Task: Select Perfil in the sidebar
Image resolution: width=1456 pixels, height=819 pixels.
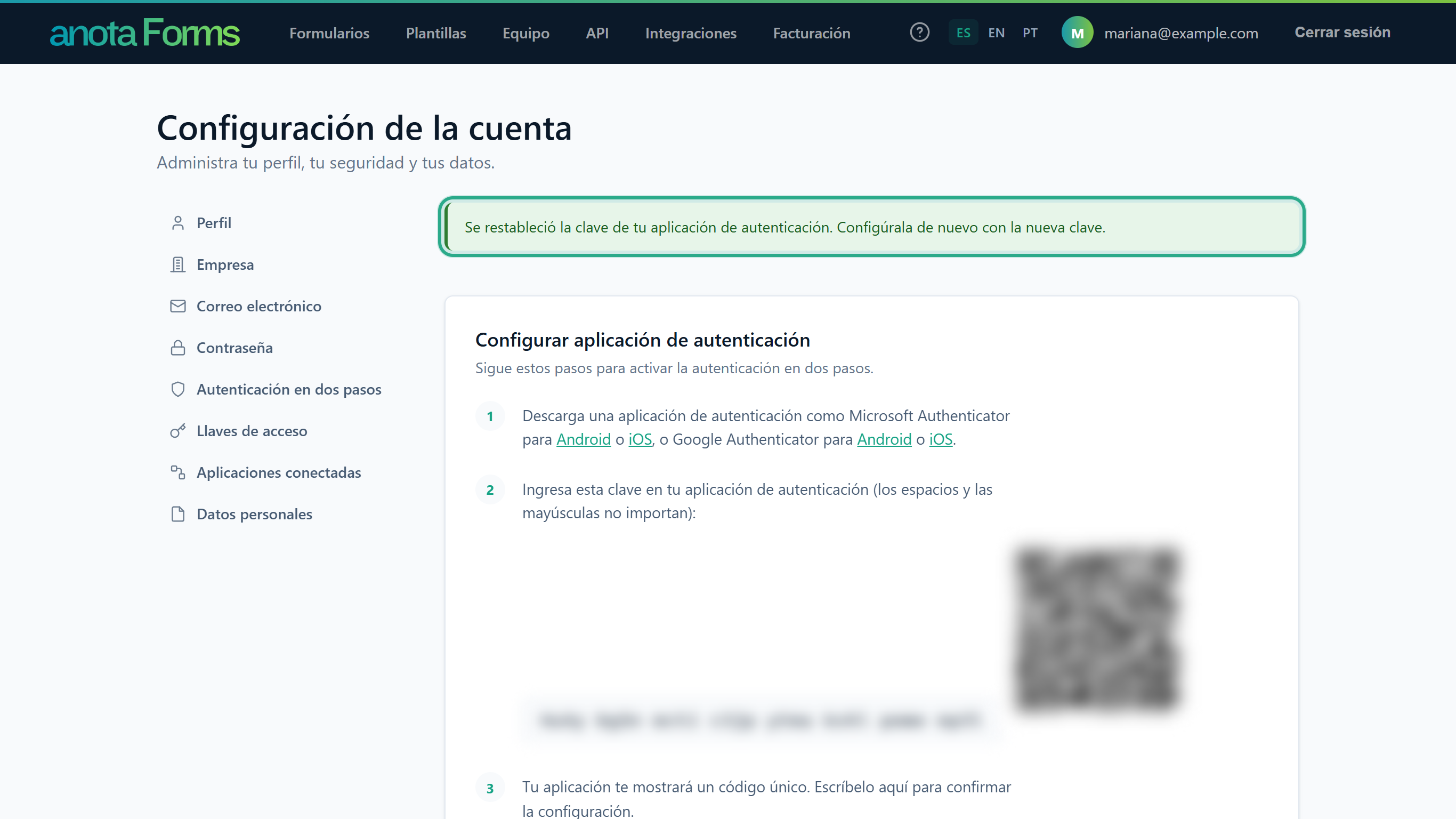Action: tap(214, 223)
